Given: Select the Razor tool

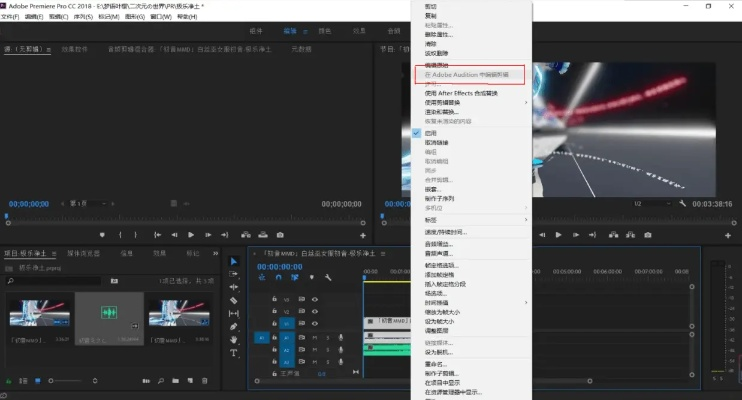Looking at the screenshot, I should point(233,300).
